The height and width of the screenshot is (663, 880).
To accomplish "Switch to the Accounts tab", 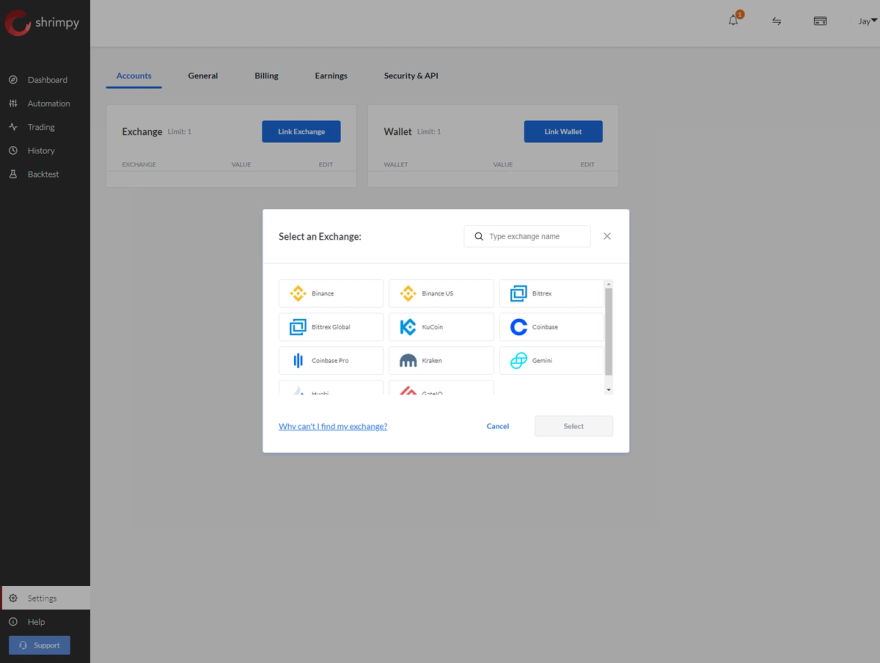I will coord(134,76).
